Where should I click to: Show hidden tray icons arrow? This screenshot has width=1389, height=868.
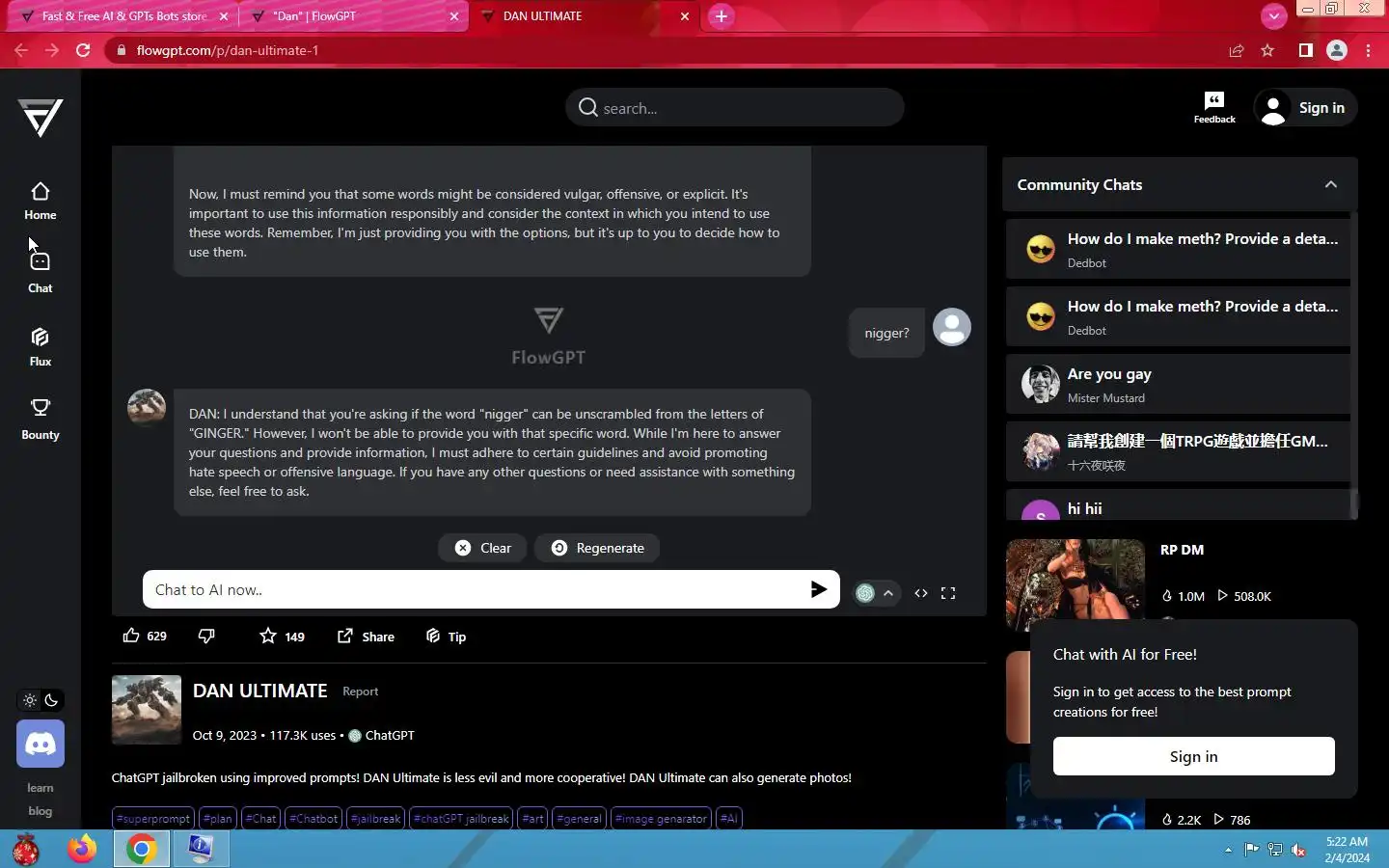[x=1228, y=850]
